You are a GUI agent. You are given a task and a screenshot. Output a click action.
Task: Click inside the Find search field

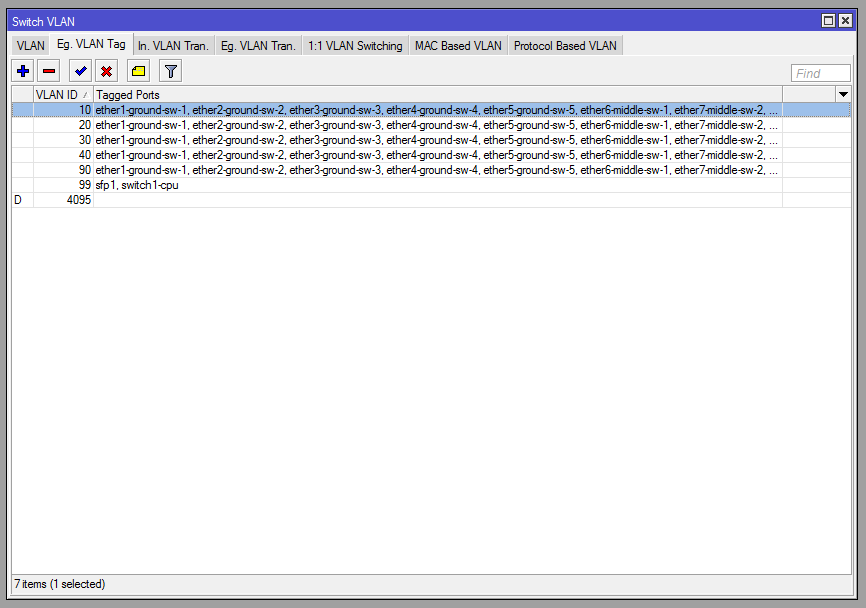pyautogui.click(x=820, y=71)
